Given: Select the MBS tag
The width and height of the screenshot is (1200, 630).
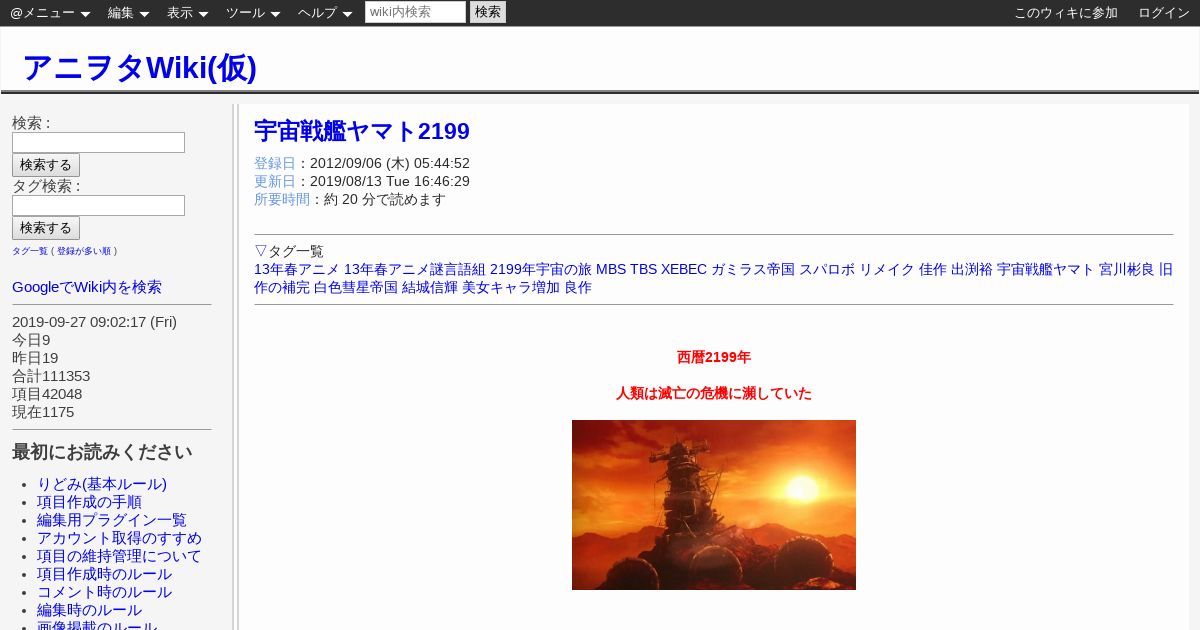Looking at the screenshot, I should tap(611, 269).
